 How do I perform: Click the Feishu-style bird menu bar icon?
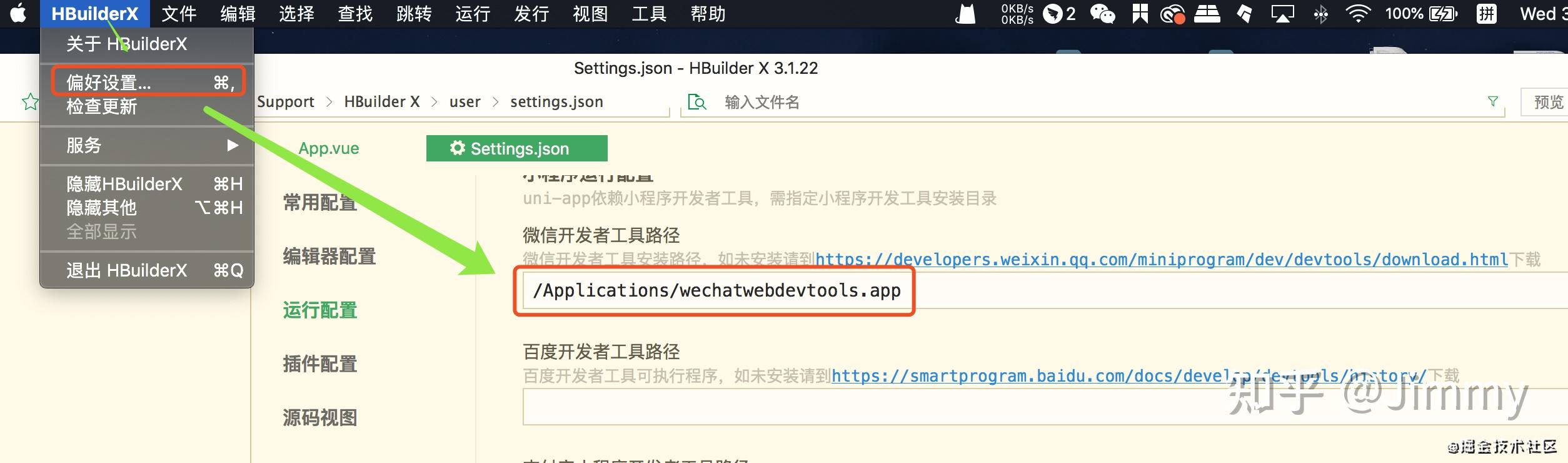point(1245,14)
